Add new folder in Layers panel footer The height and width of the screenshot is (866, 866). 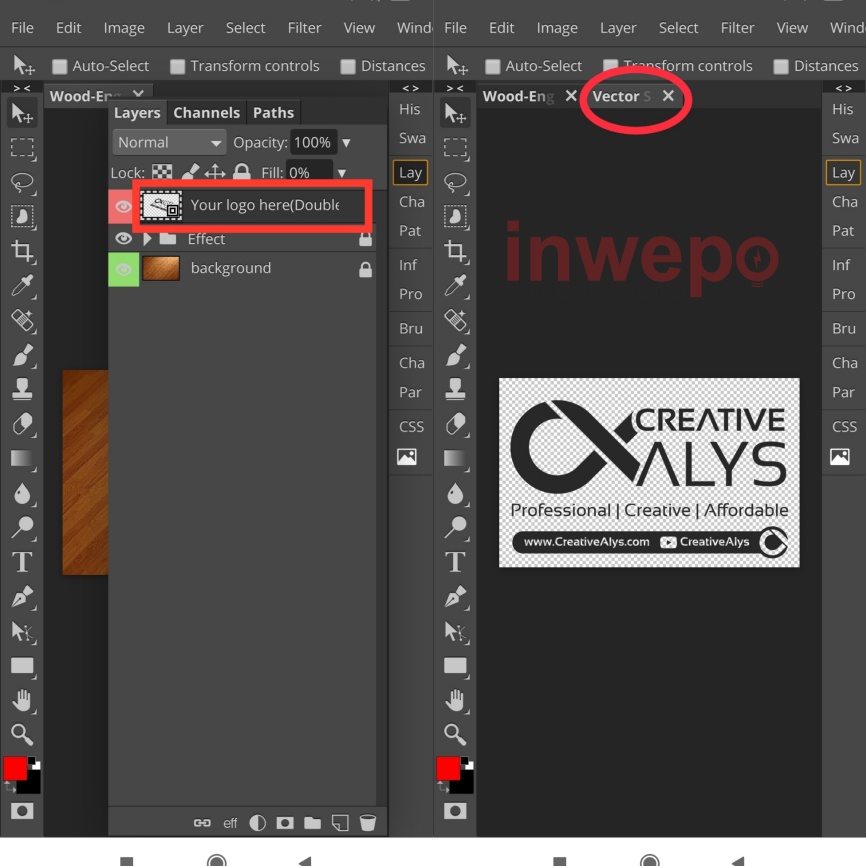[313, 823]
